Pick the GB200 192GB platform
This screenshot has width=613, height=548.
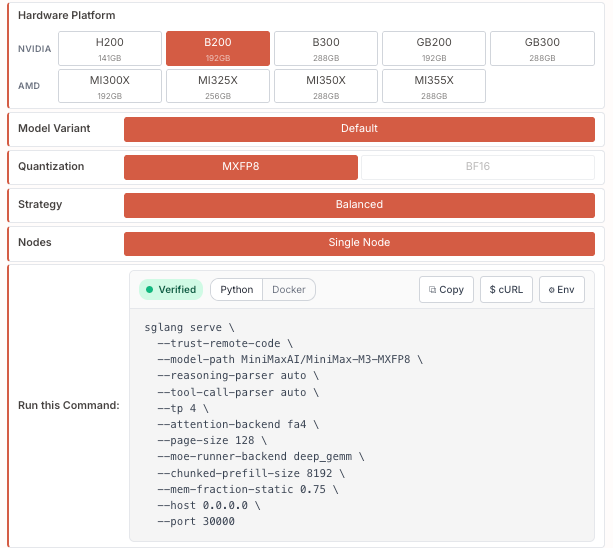(x=434, y=48)
